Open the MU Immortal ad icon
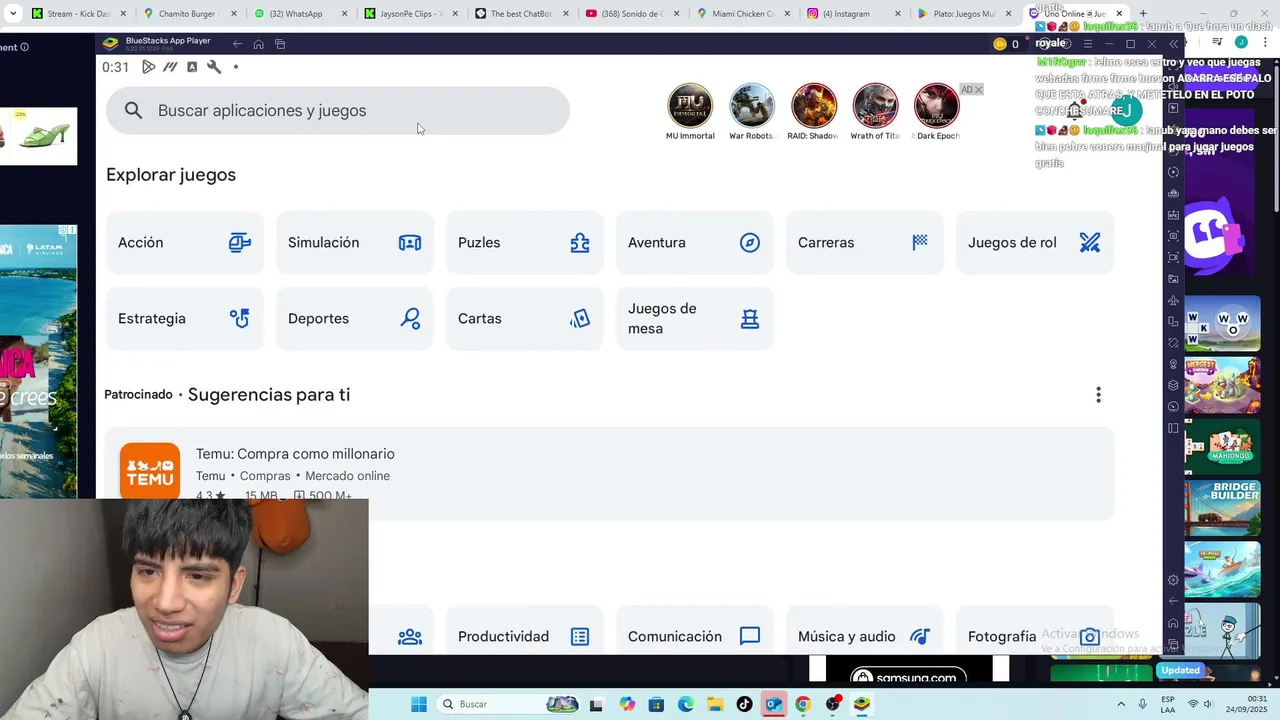1280x720 pixels. click(x=690, y=106)
